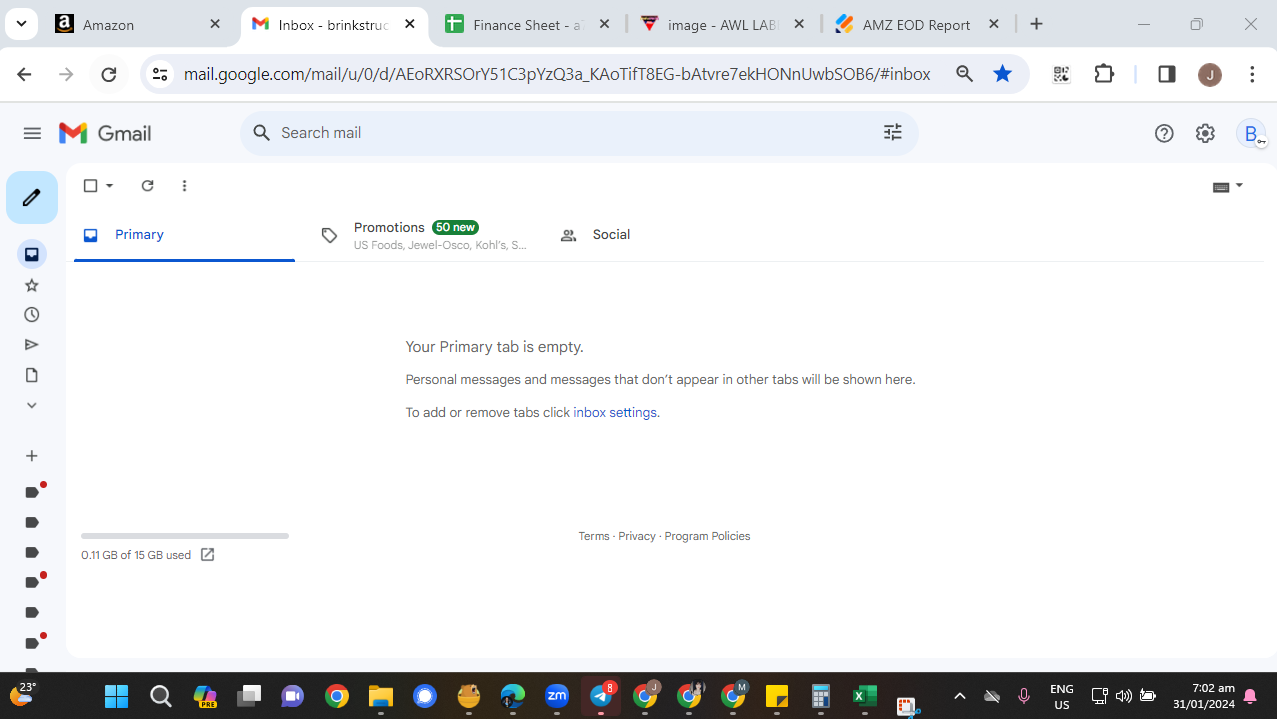Viewport: 1277px width, 719px height.
Task: Click the magnifier in Search mail box
Action: tap(262, 133)
